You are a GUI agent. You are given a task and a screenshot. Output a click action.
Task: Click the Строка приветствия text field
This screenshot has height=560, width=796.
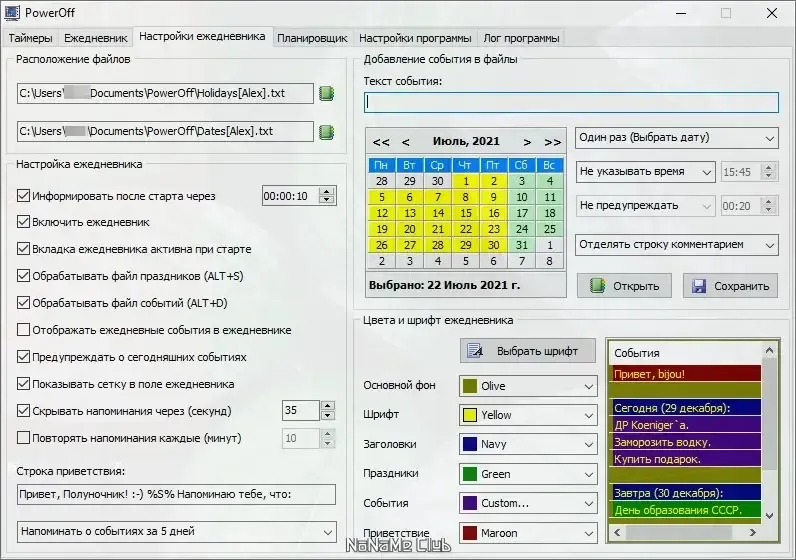point(177,495)
